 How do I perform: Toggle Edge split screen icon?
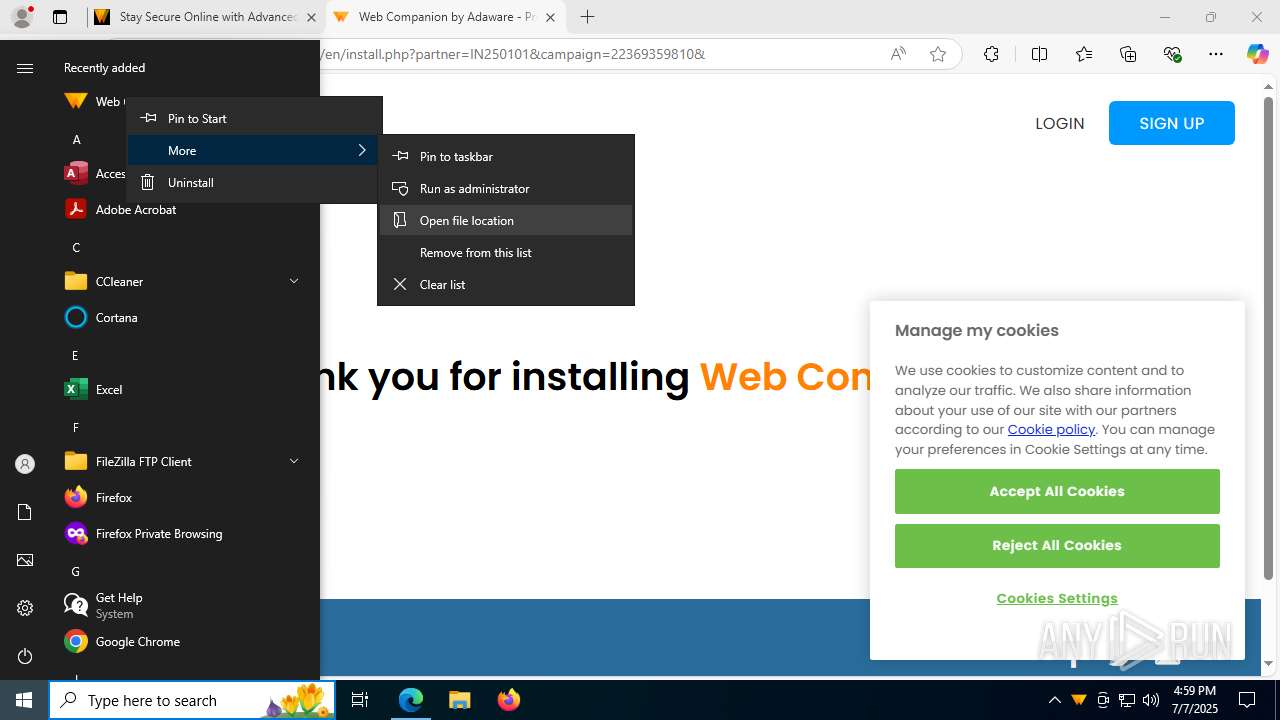[x=1039, y=54]
